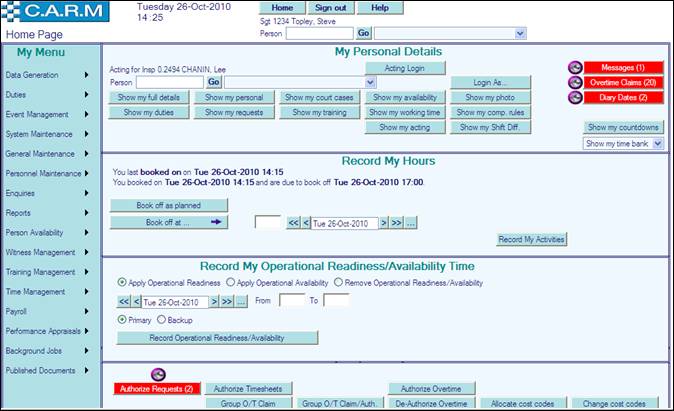Open the Duties menu in My Menu
The height and width of the screenshot is (411, 674).
click(50, 95)
